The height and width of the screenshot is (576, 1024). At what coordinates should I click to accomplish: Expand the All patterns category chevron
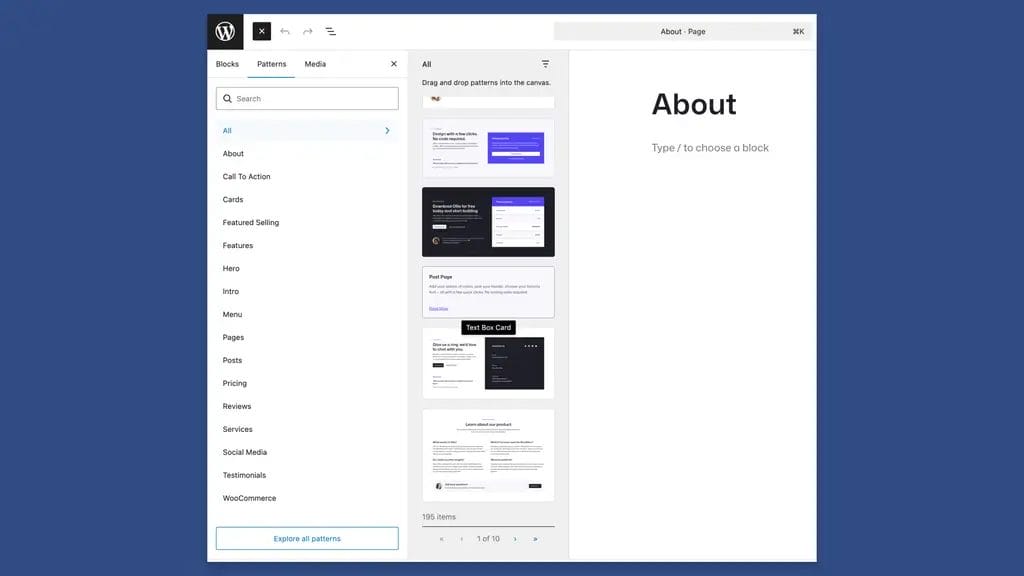pos(389,130)
